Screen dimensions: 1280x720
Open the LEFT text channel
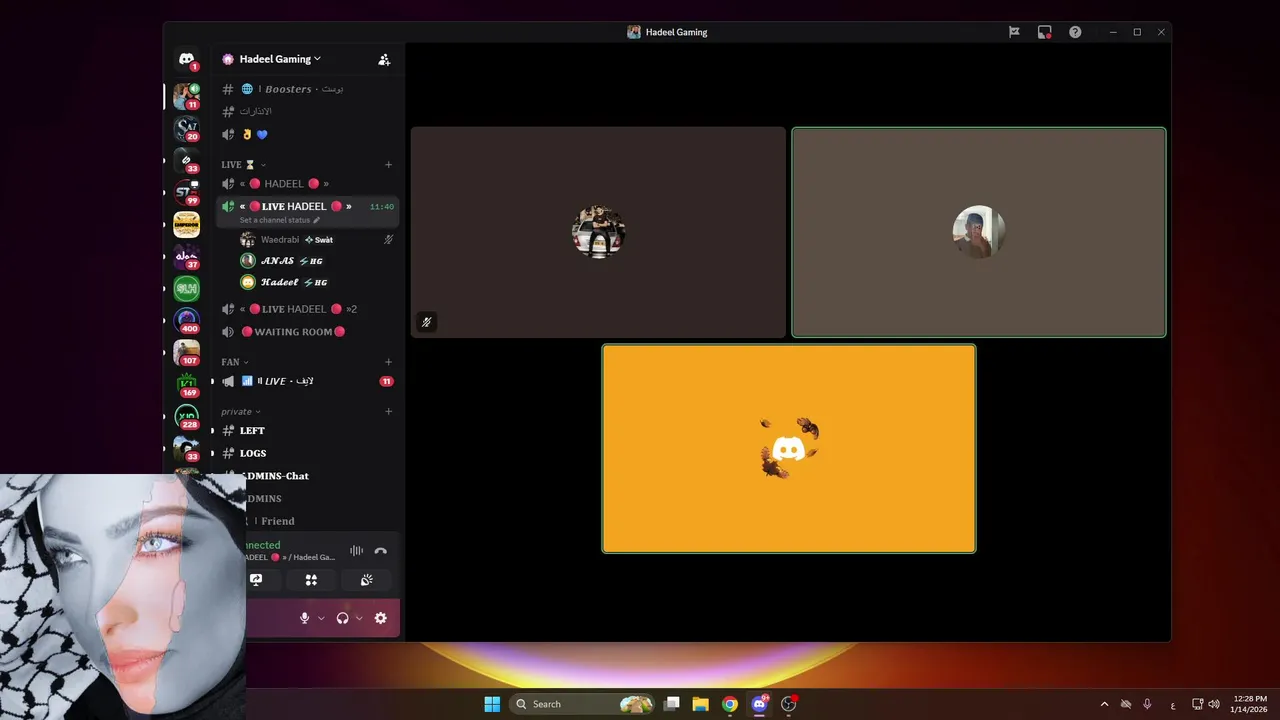pos(307,430)
